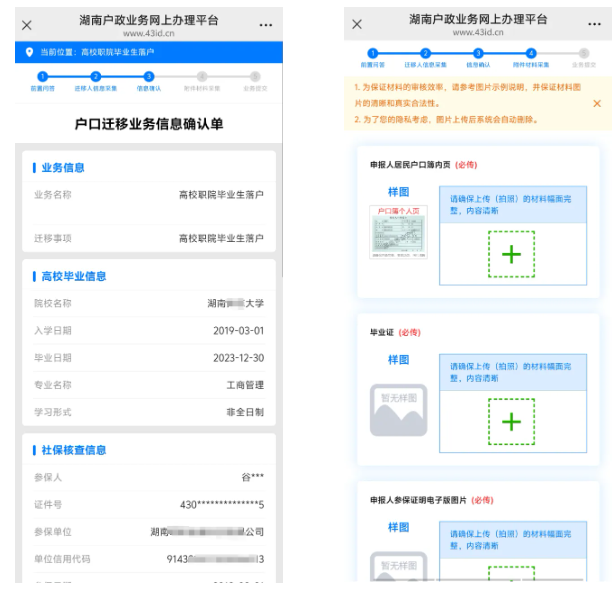The image size is (614, 594).
Task: Go to step 1 前置问答 on left screen
Action: [x=42, y=76]
